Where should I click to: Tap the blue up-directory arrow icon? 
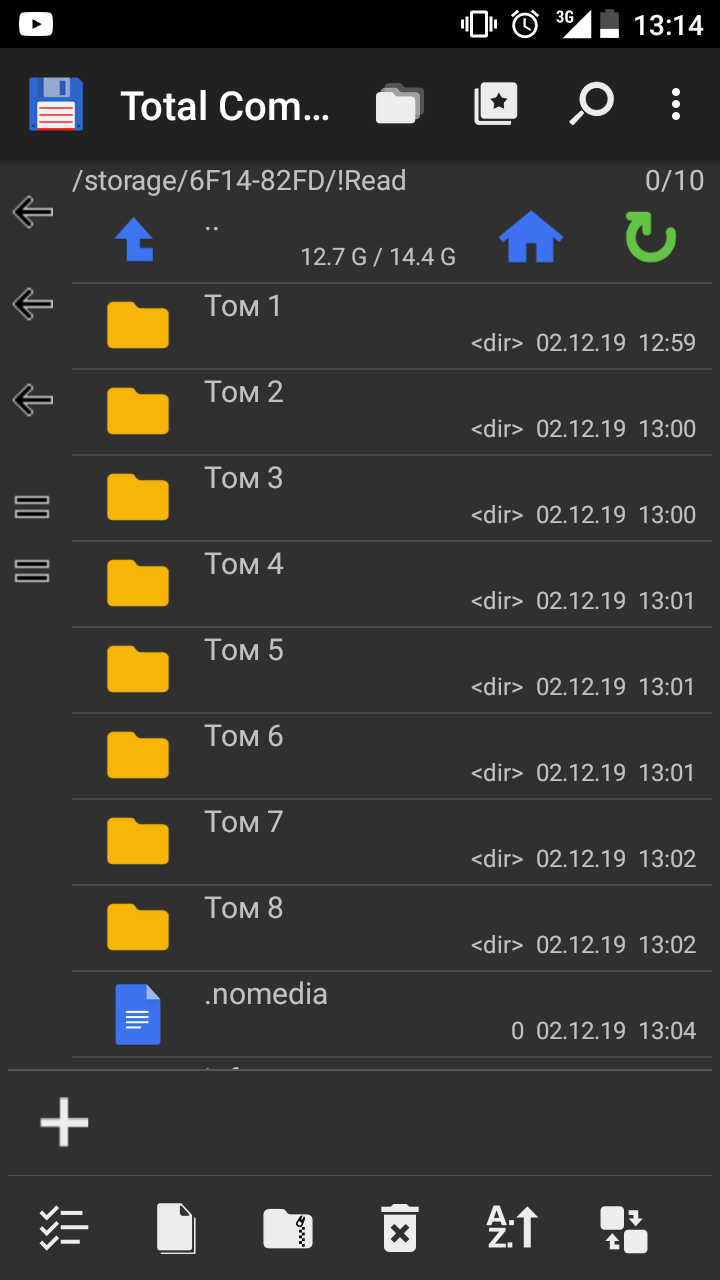click(135, 241)
